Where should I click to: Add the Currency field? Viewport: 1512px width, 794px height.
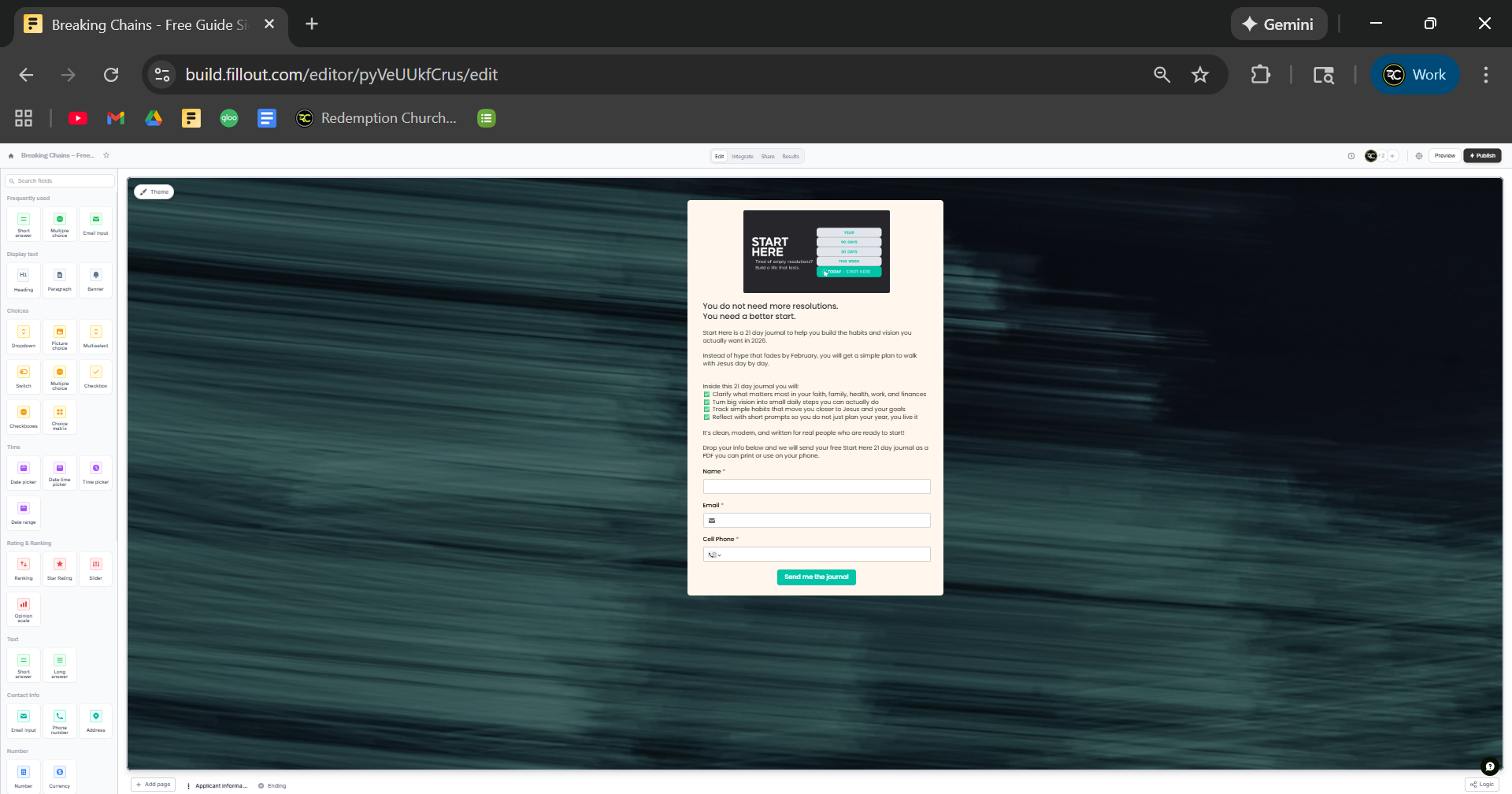tap(60, 776)
